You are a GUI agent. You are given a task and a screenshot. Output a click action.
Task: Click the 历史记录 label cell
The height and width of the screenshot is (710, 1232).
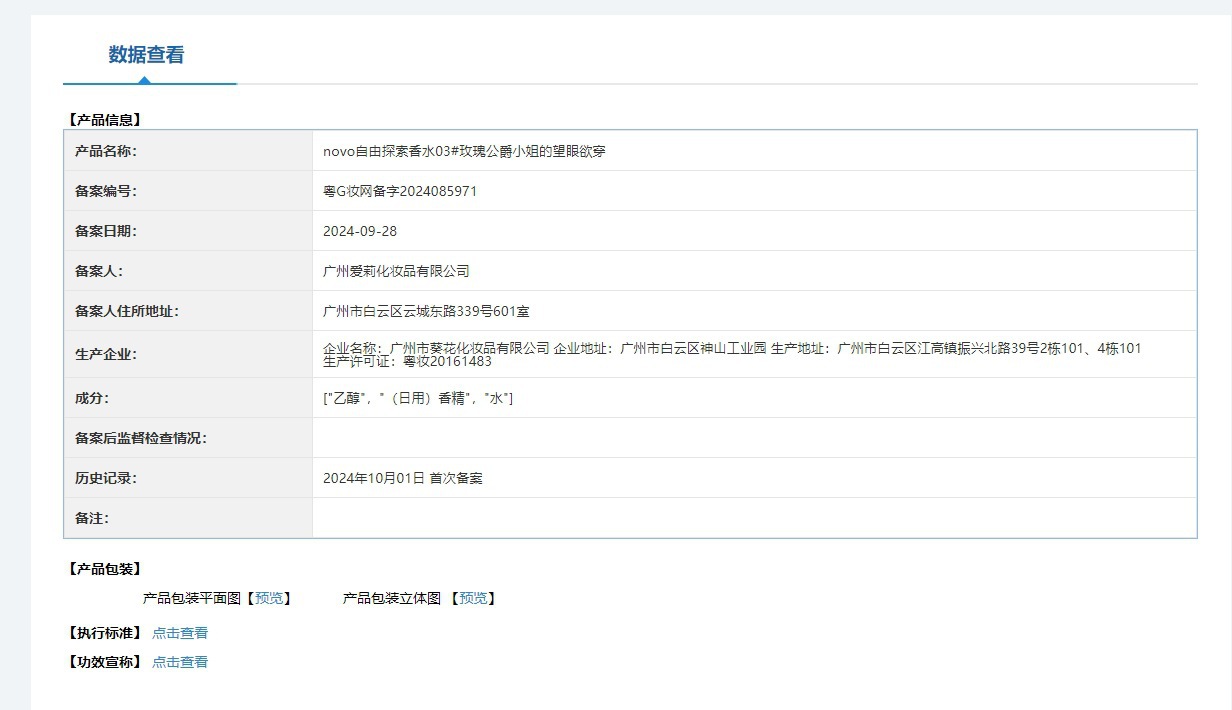click(188, 478)
